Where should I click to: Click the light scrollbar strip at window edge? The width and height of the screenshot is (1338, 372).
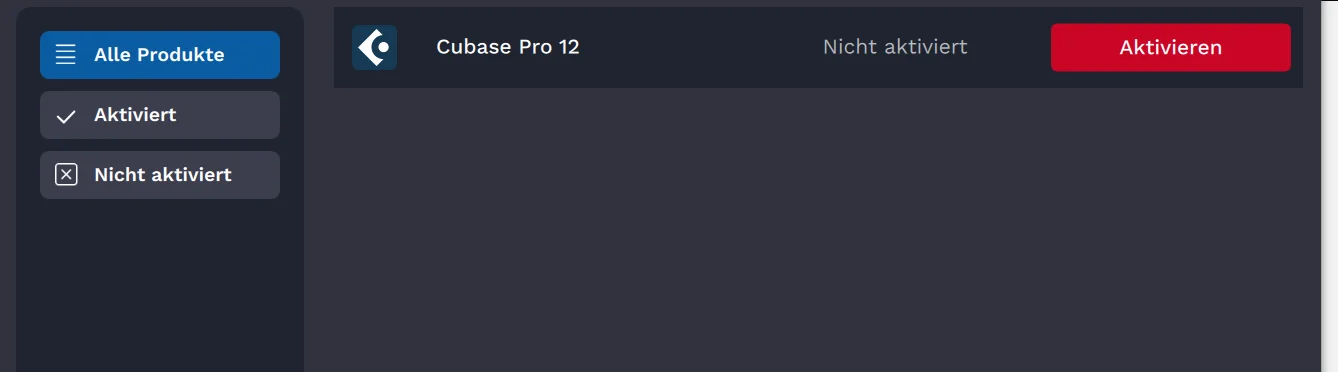click(1329, 186)
